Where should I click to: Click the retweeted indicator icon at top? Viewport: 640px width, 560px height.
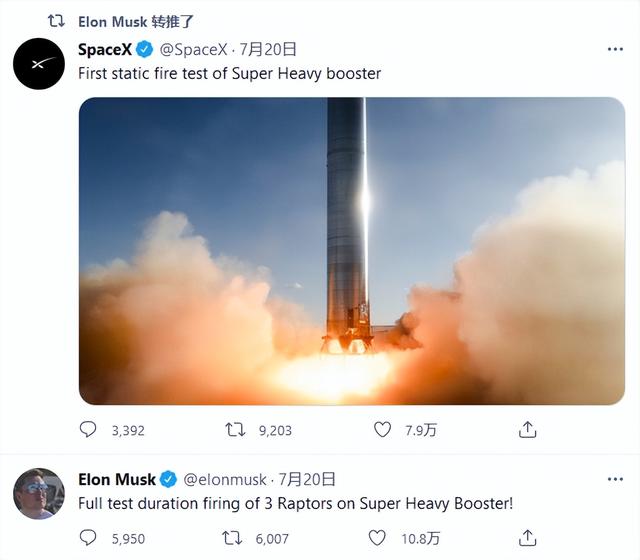tap(56, 20)
